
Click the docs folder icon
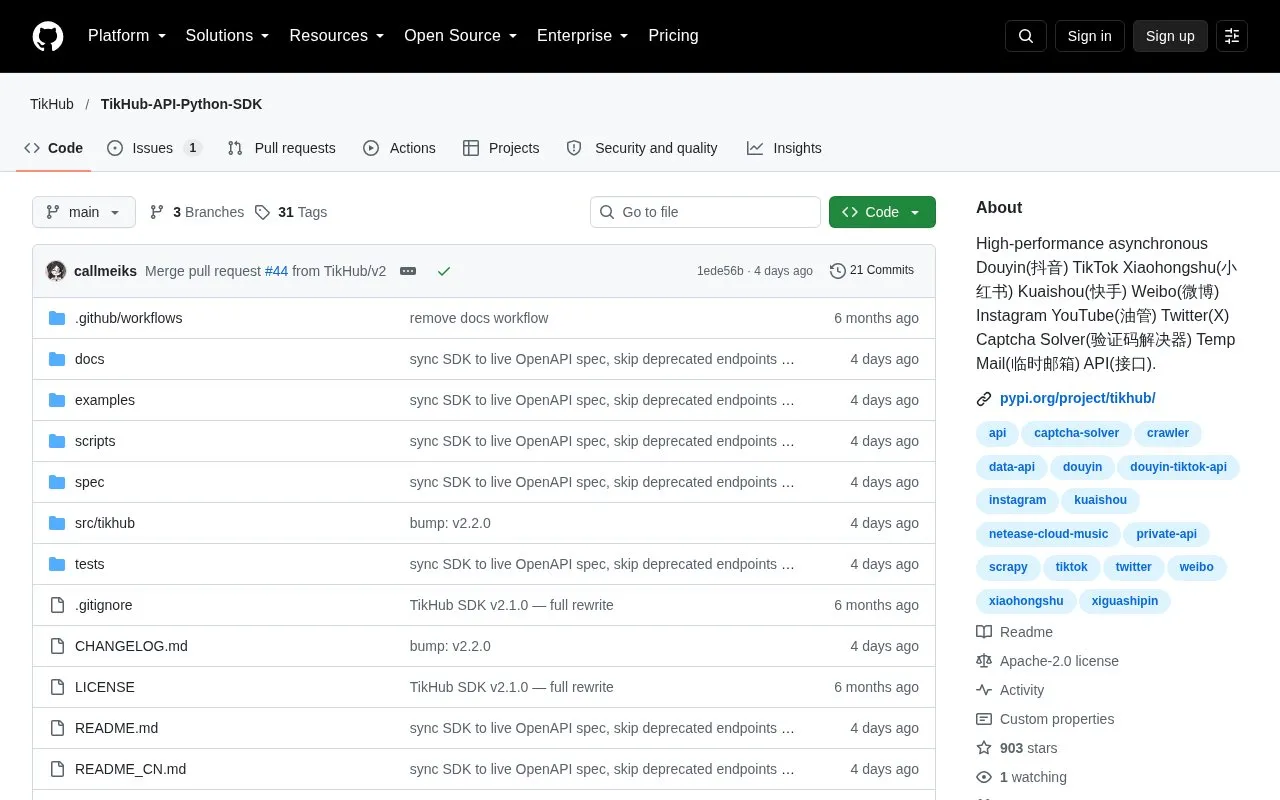[57, 359]
